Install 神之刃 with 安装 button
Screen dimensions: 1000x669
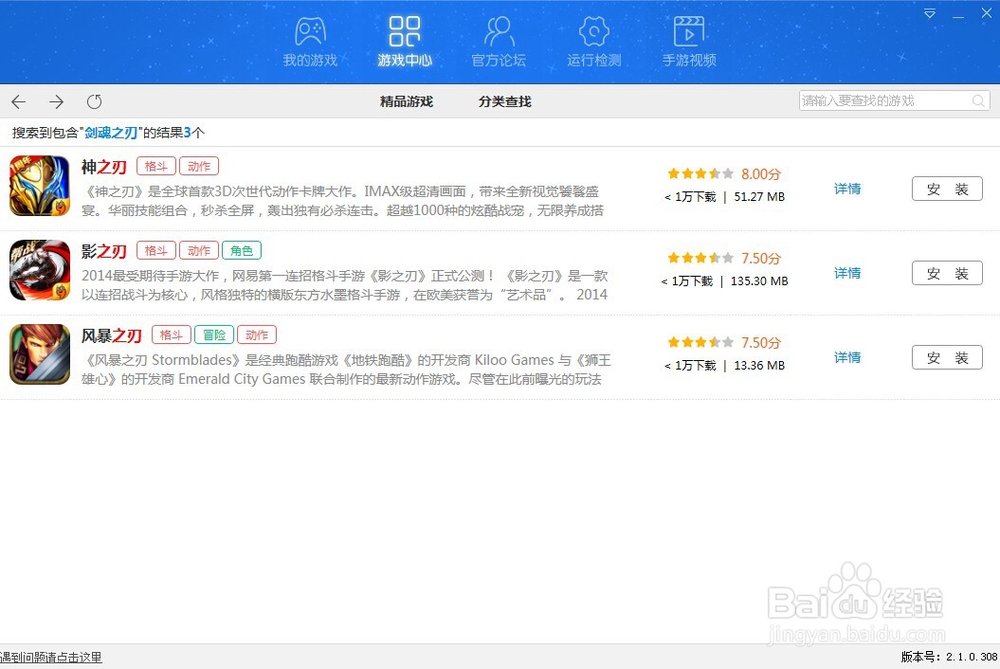[x=947, y=189]
